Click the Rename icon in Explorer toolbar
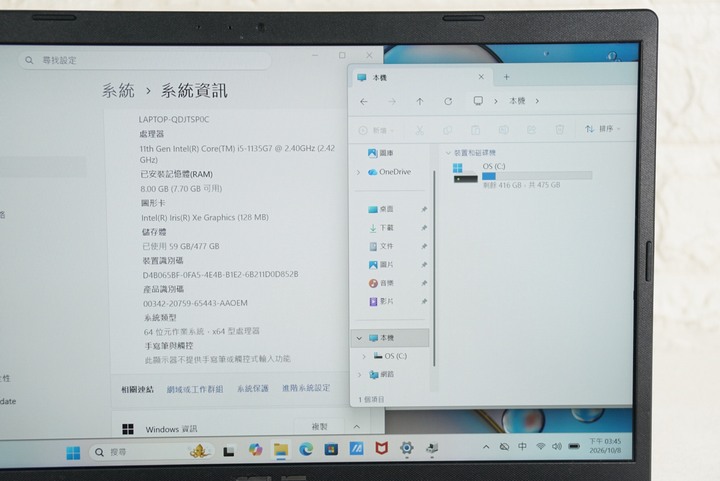 (503, 130)
